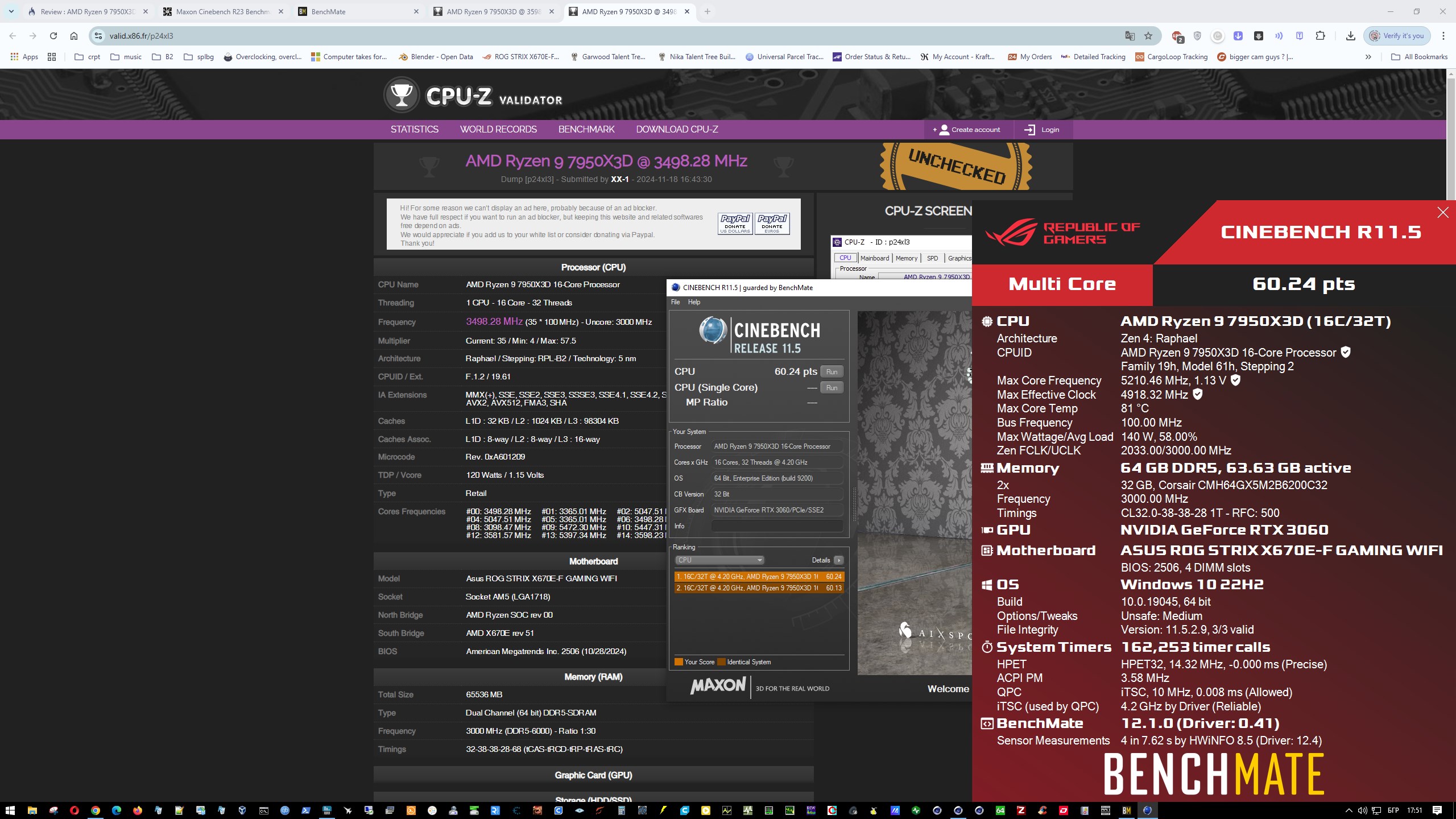
Task: Open the BENCHMARK nav item
Action: [x=586, y=130]
